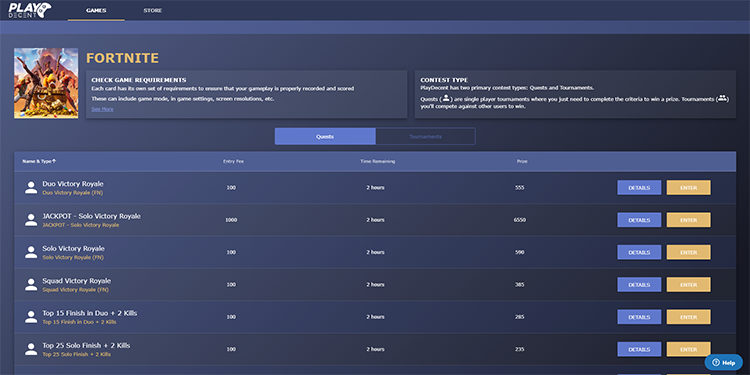
Task: Open the Games tab
Action: (x=96, y=11)
